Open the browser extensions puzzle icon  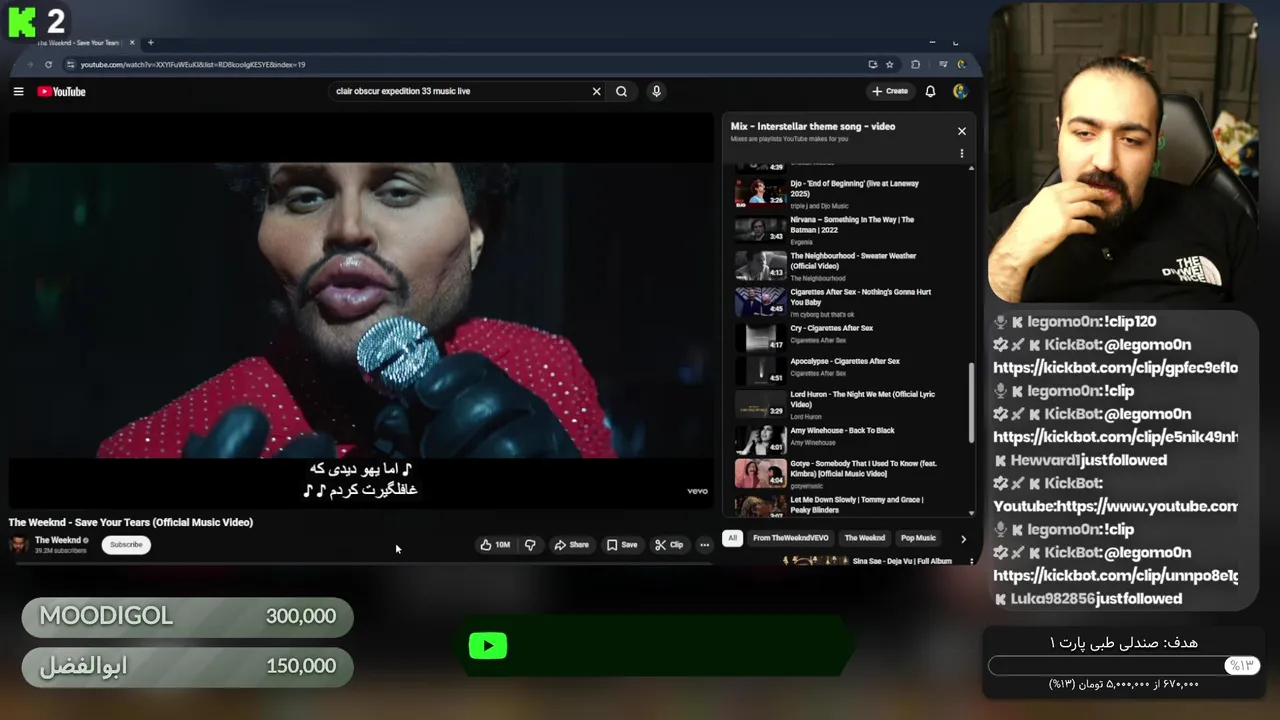[915, 65]
